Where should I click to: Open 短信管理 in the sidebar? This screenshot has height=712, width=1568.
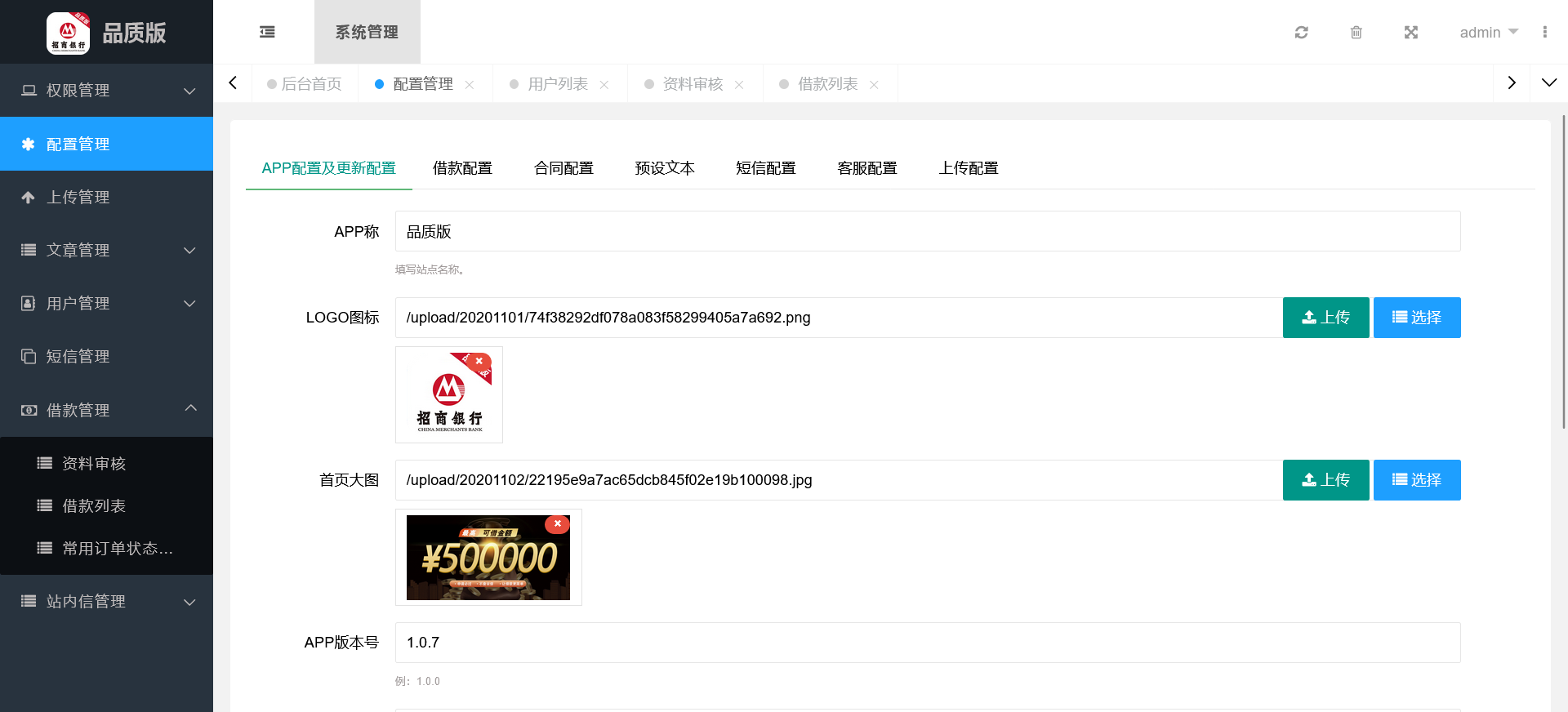pos(106,356)
